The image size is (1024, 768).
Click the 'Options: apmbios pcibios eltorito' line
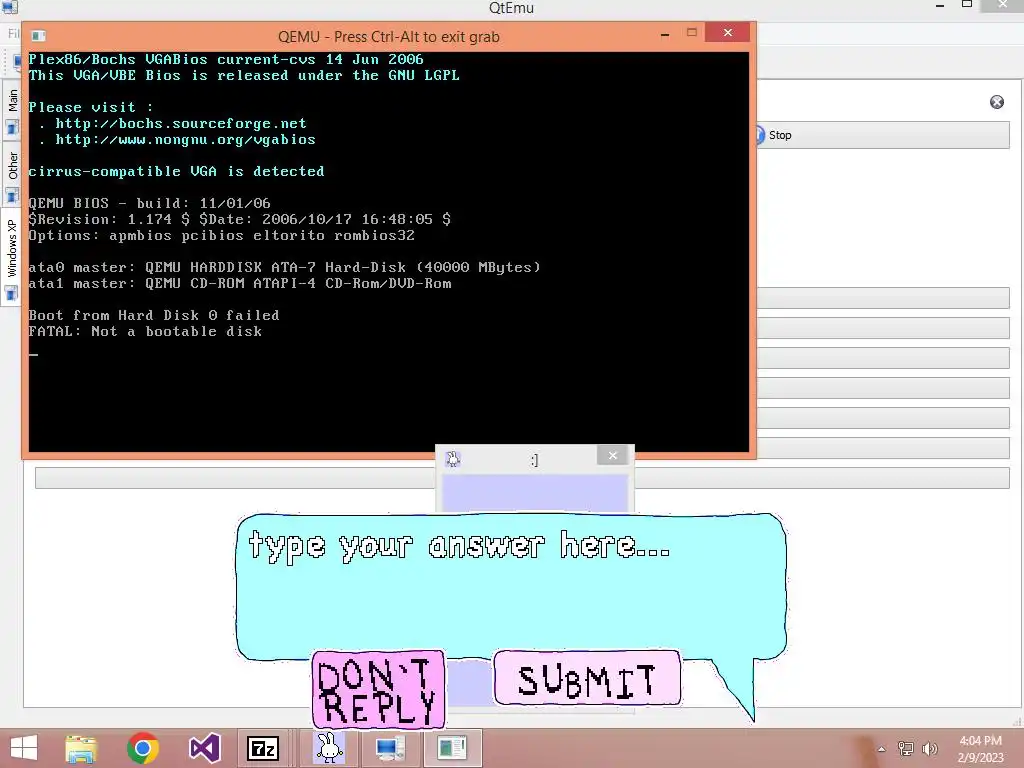point(221,235)
